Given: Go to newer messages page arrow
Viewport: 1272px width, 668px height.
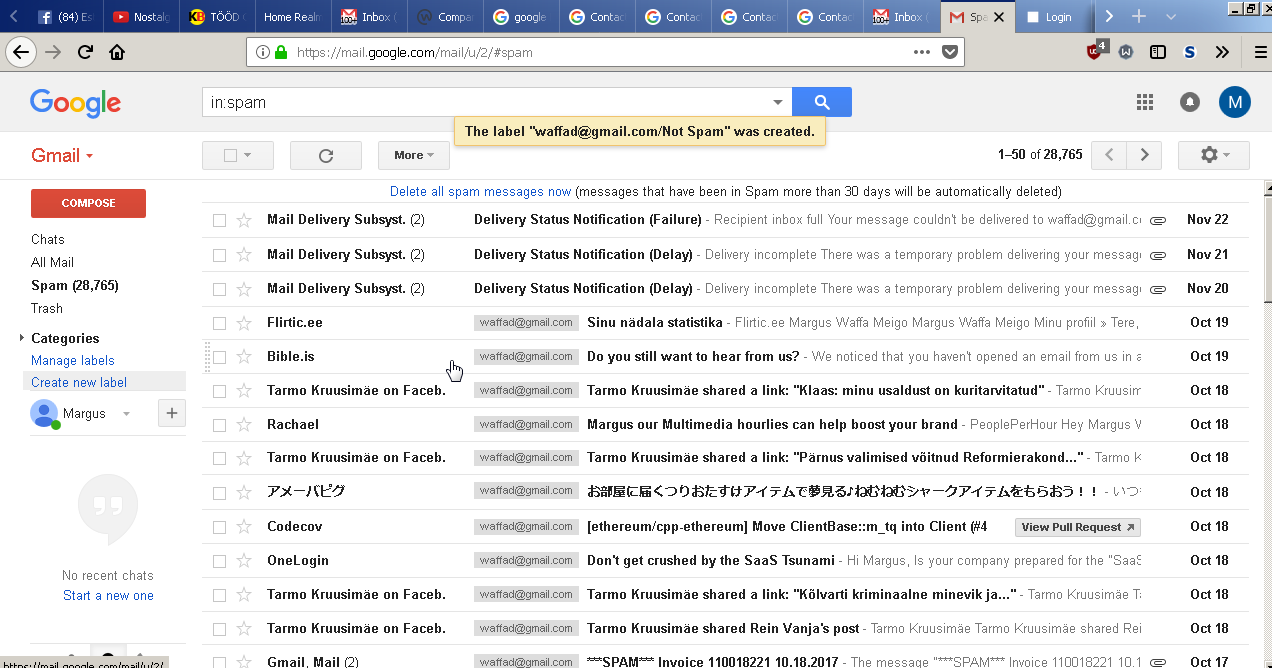Looking at the screenshot, I should pos(1108,155).
